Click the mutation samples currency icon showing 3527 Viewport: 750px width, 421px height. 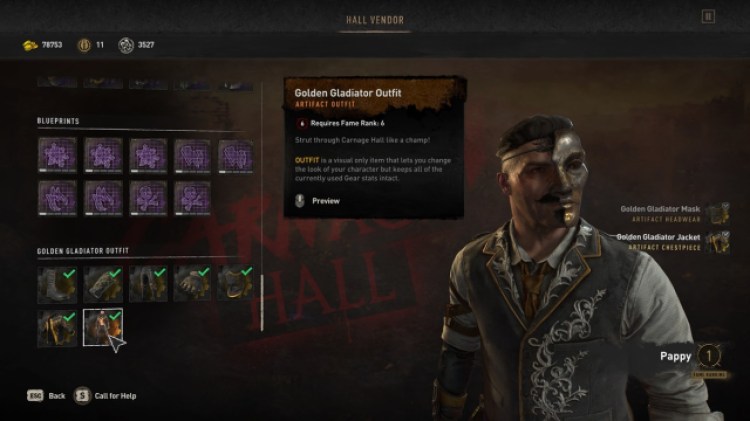[x=126, y=45]
